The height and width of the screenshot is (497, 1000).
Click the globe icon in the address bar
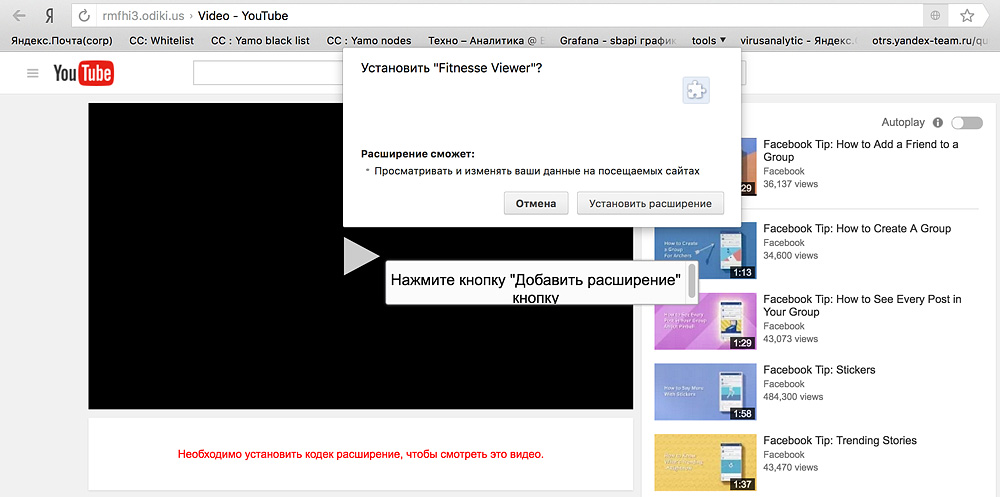pos(935,16)
